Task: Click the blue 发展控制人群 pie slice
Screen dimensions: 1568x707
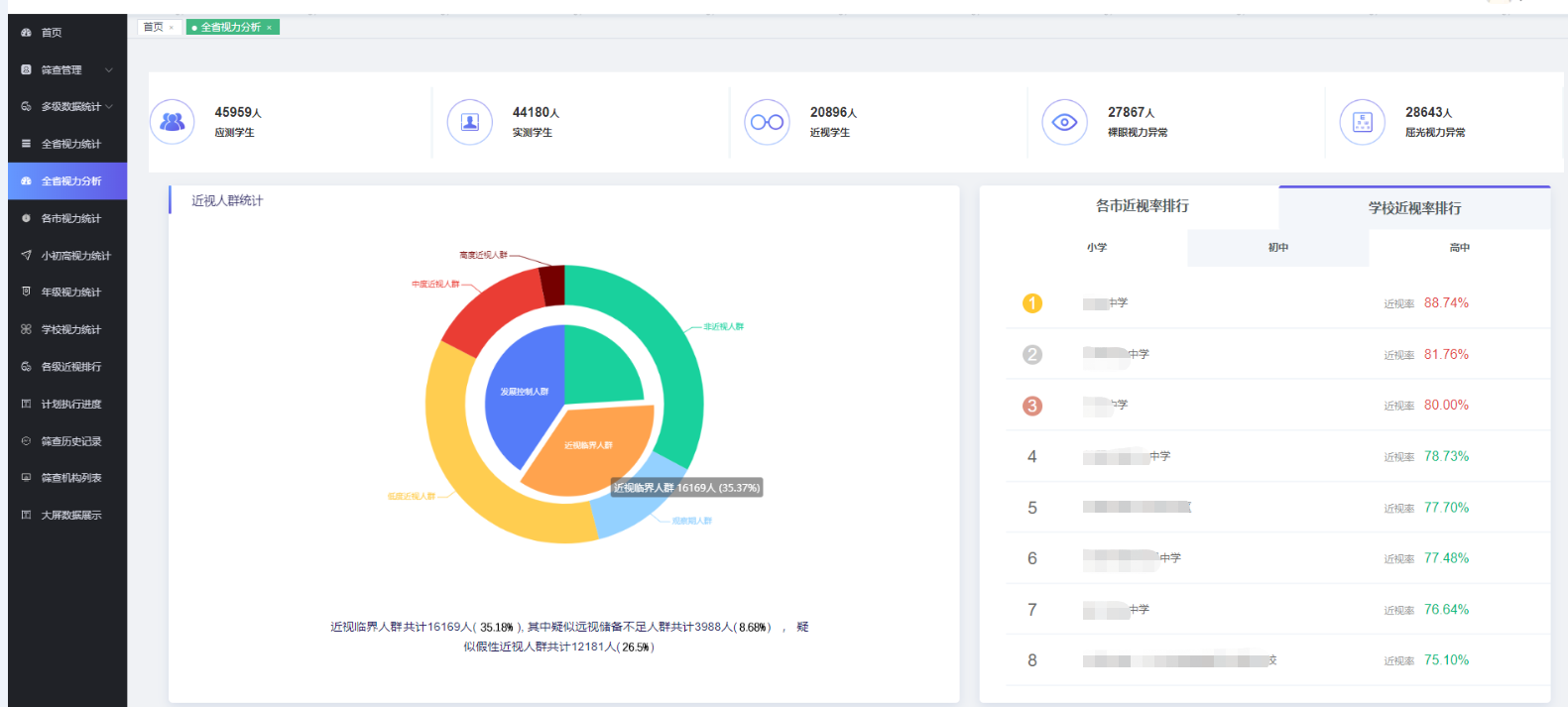Action: coord(521,392)
